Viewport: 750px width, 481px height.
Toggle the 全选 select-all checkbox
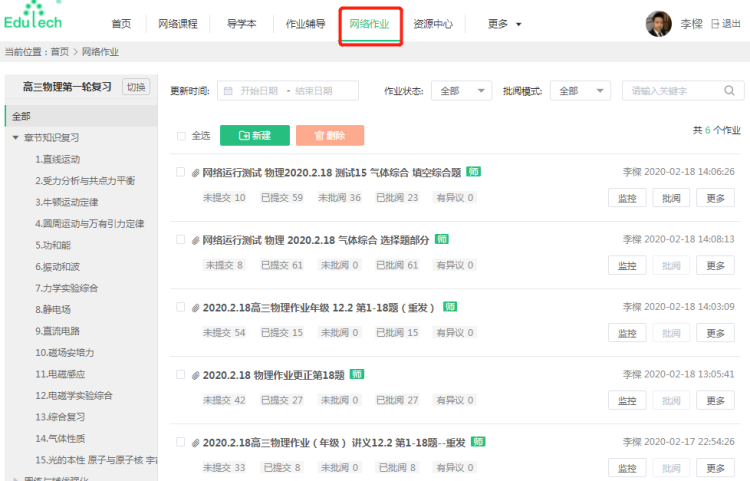click(x=181, y=136)
